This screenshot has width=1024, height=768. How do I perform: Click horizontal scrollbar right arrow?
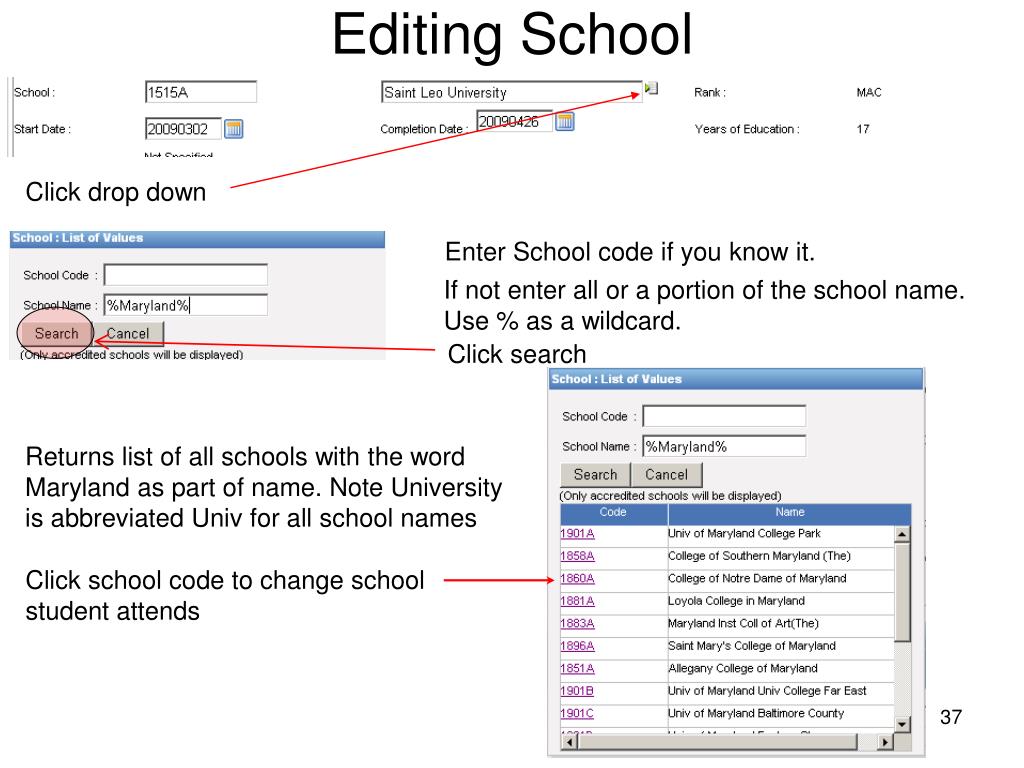(x=885, y=742)
